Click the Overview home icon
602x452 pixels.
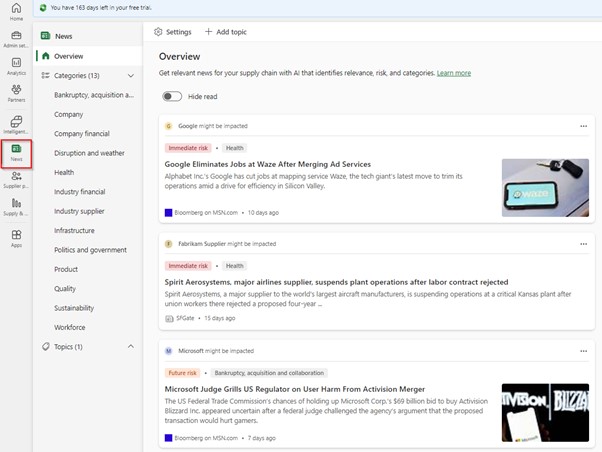pyautogui.click(x=46, y=56)
